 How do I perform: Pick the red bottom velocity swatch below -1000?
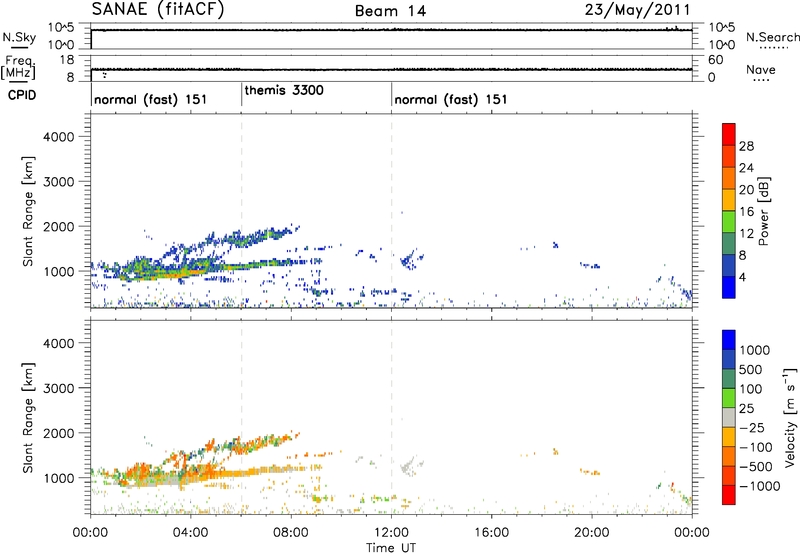point(729,495)
